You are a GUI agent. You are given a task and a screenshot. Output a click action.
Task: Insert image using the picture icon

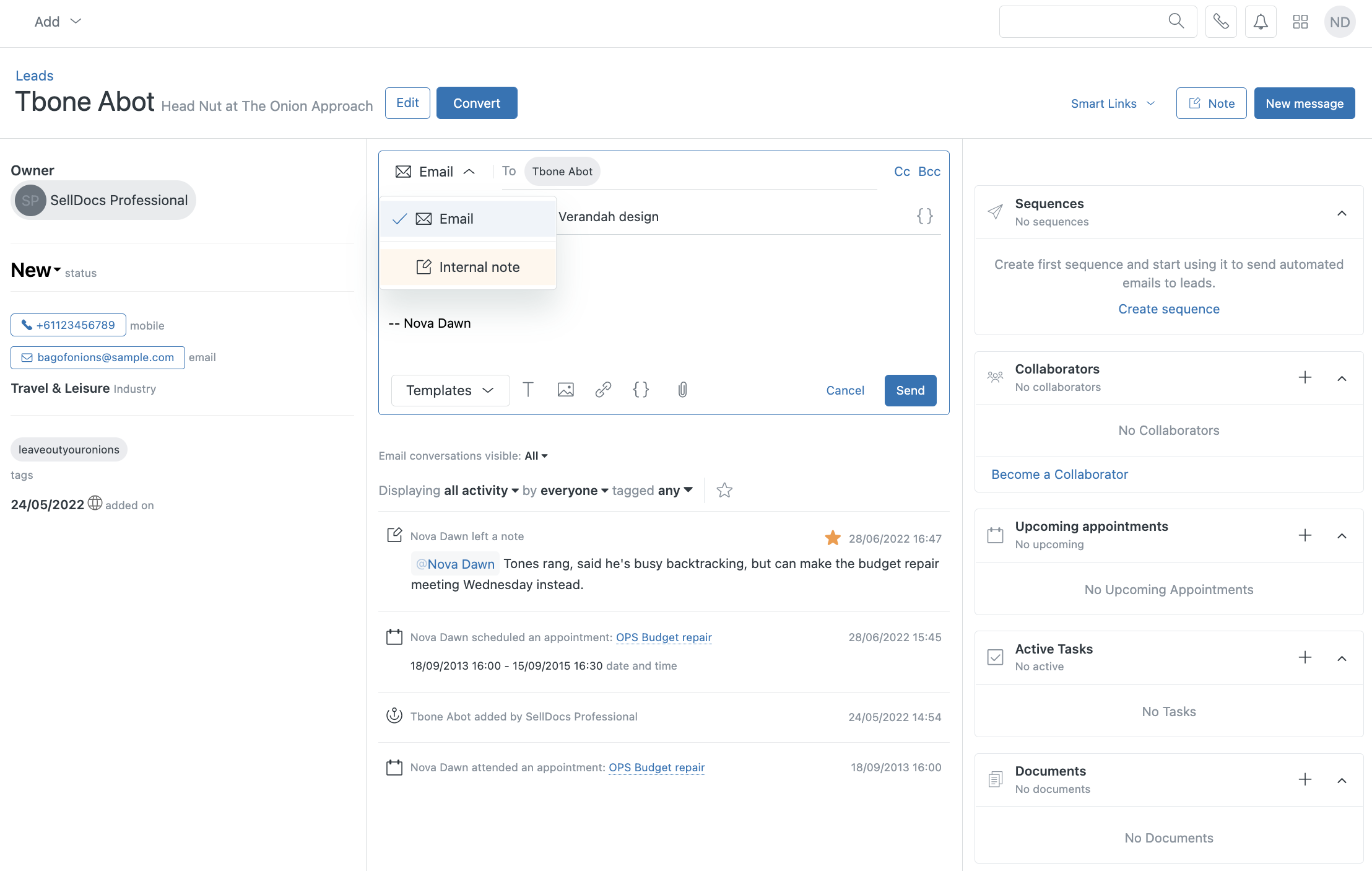coord(565,390)
